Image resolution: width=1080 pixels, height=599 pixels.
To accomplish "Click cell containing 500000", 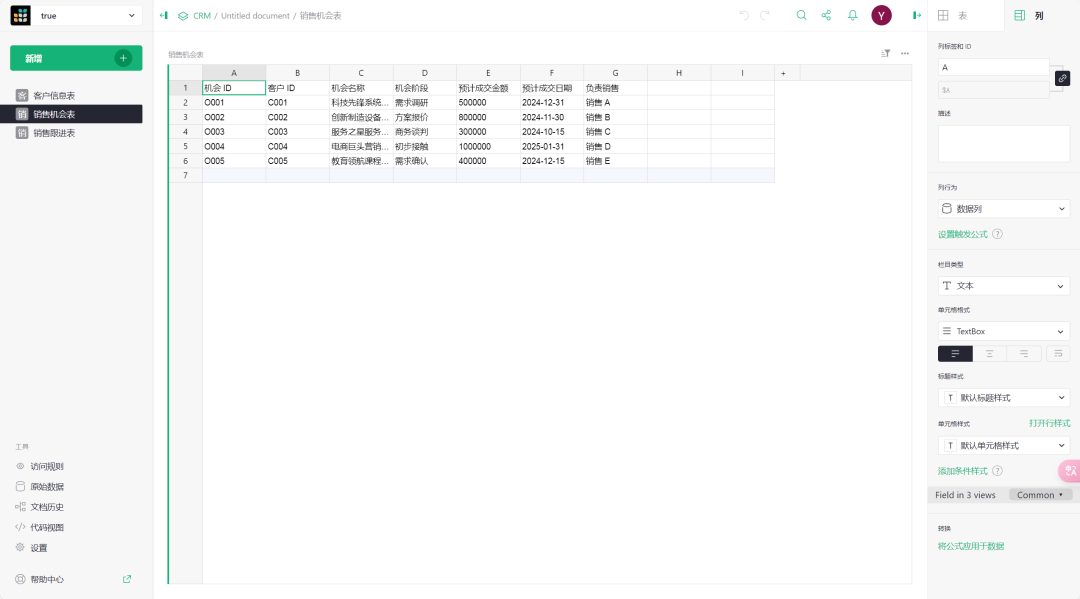I will click(x=487, y=102).
